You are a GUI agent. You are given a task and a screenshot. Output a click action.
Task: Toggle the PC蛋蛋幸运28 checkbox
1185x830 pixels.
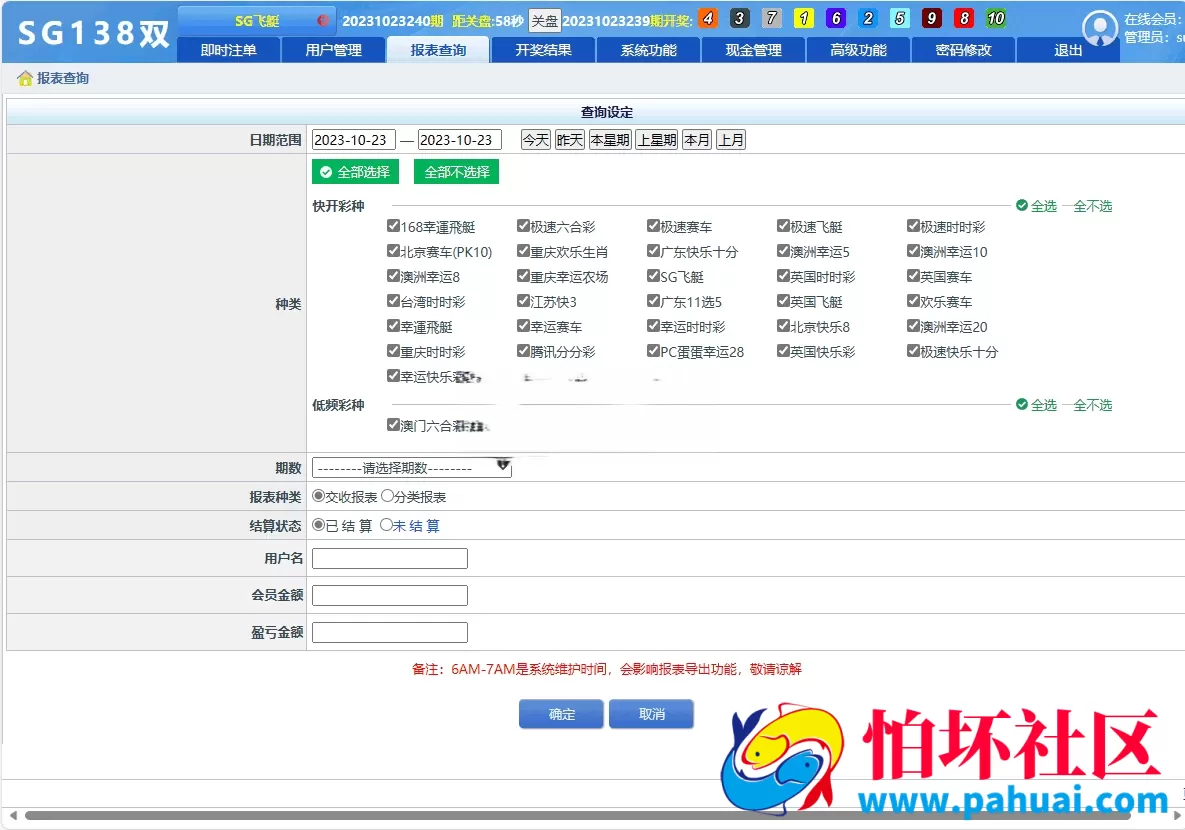point(653,350)
